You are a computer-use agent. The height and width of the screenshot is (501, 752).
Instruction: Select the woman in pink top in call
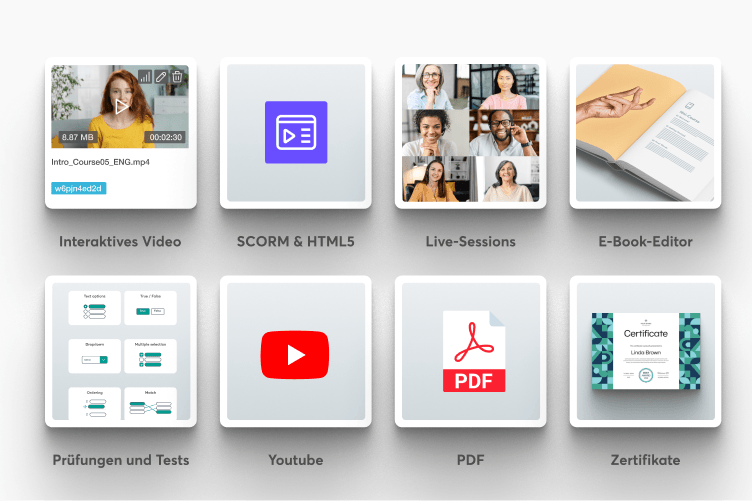505,87
